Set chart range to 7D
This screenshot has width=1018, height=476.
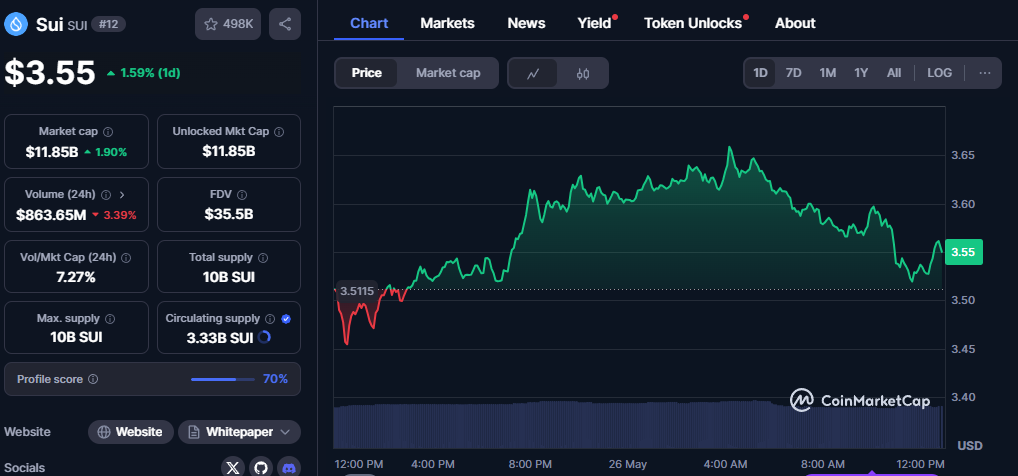793,73
